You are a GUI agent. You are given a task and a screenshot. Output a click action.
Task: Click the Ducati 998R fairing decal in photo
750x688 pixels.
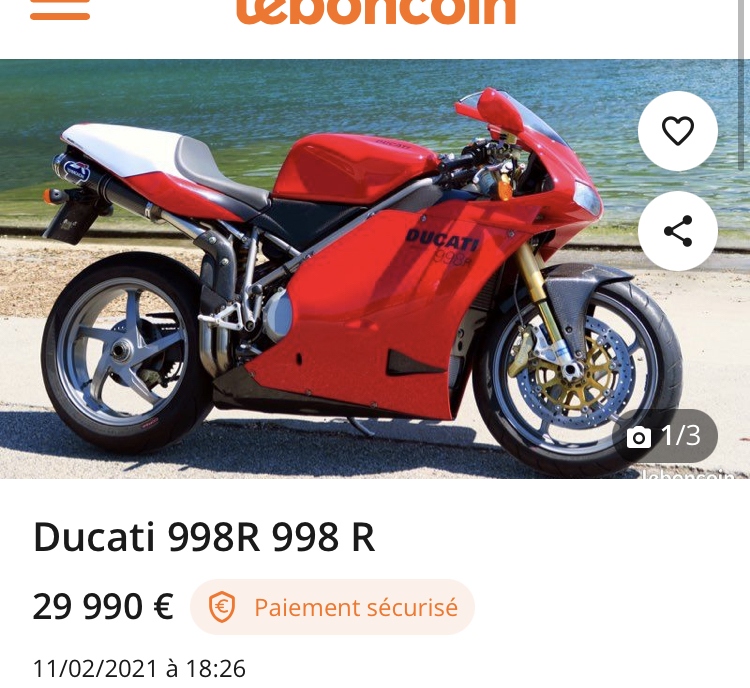[441, 247]
